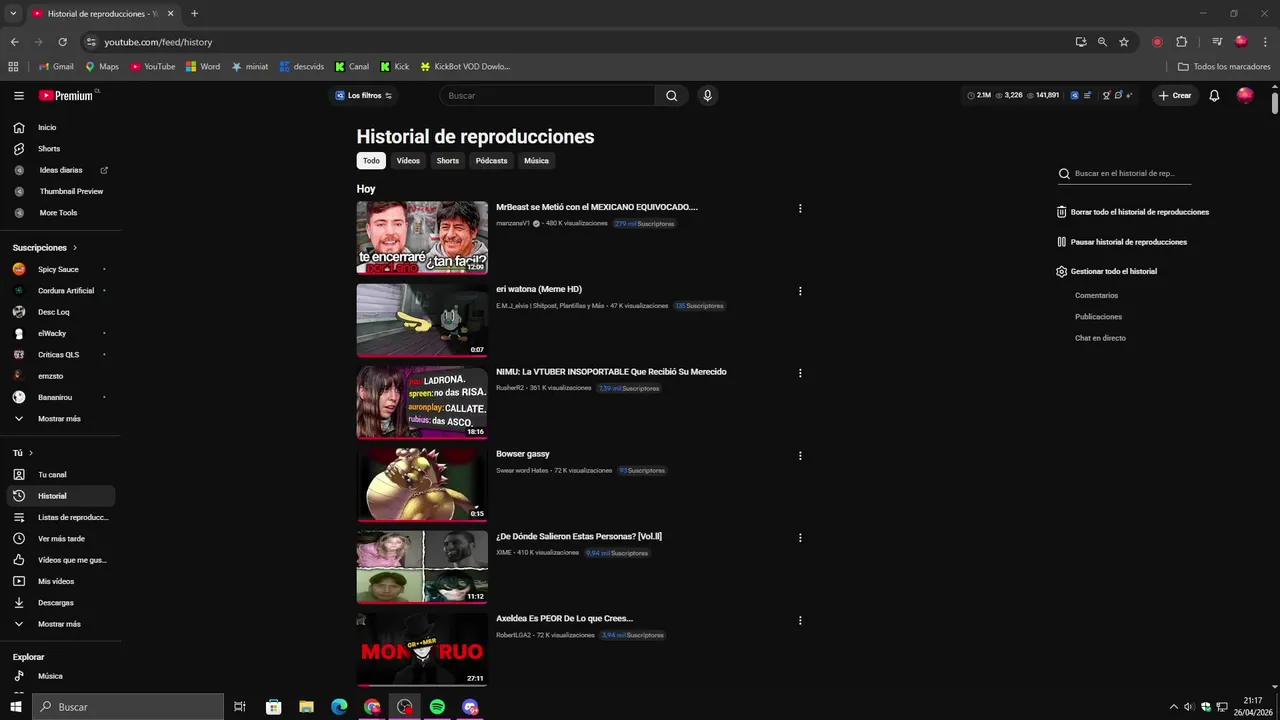The width and height of the screenshot is (1280, 720).
Task: Pause the watch history
Action: click(x=1122, y=242)
